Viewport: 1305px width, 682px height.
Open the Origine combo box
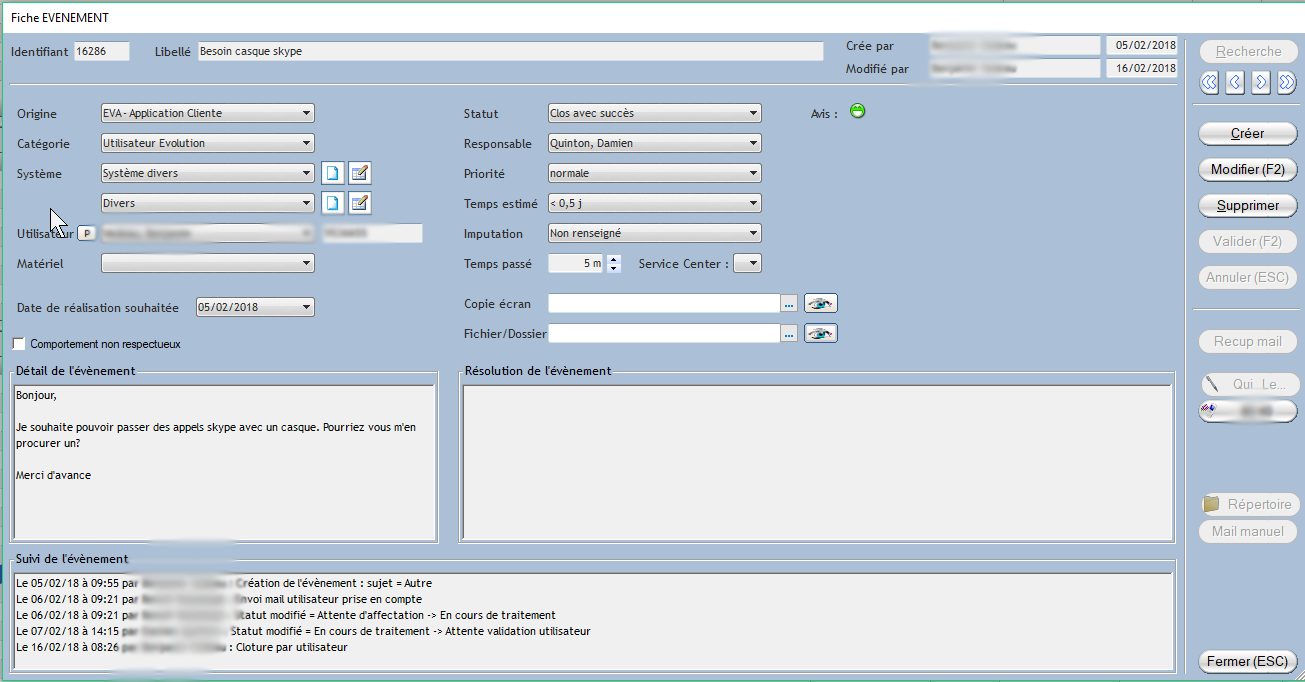[307, 114]
